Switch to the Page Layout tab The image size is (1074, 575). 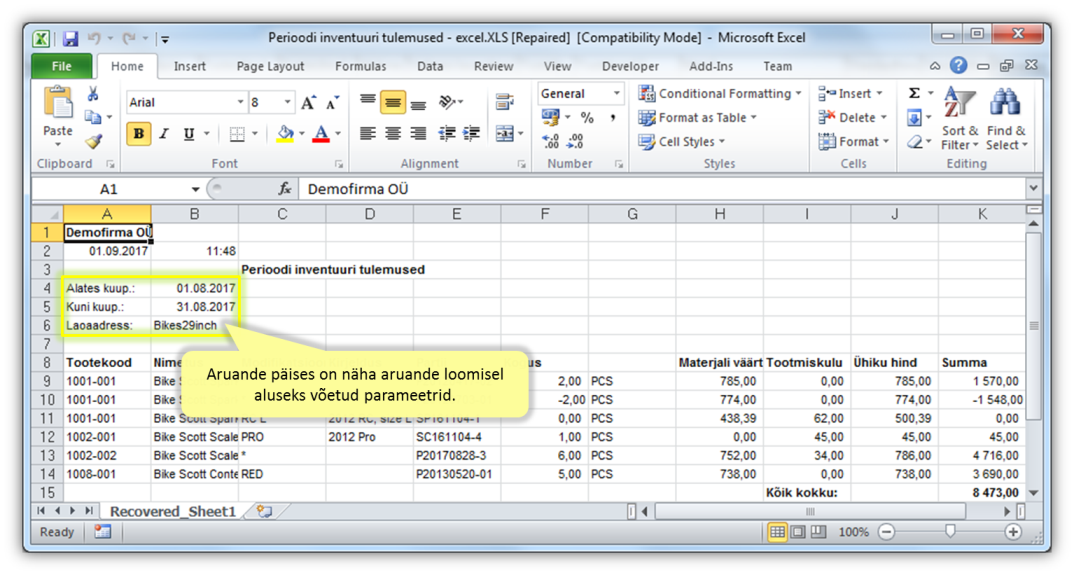[x=271, y=66]
